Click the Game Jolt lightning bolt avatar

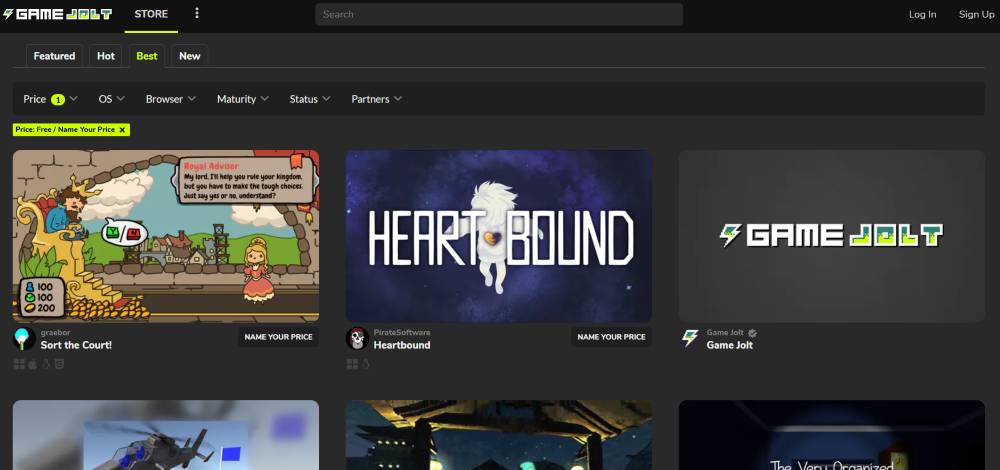pyautogui.click(x=690, y=339)
